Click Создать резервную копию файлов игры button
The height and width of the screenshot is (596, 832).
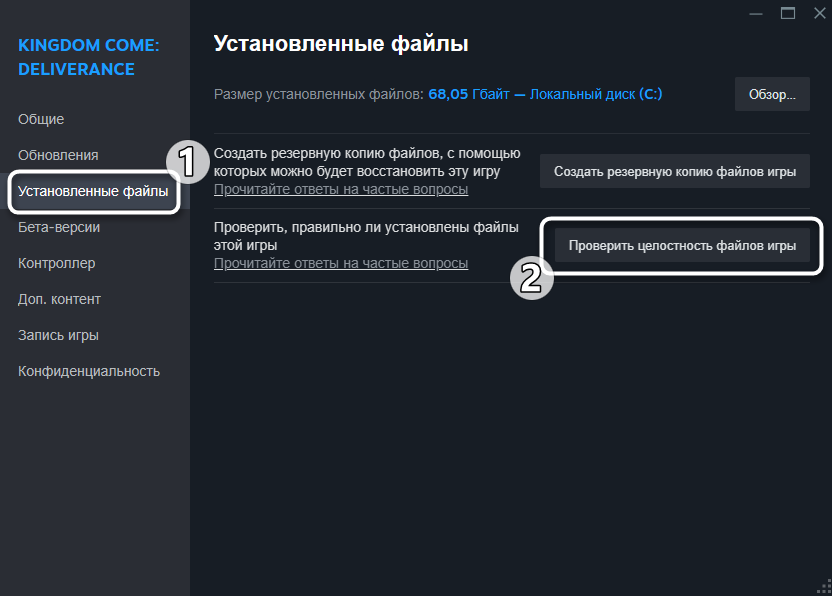(674, 171)
